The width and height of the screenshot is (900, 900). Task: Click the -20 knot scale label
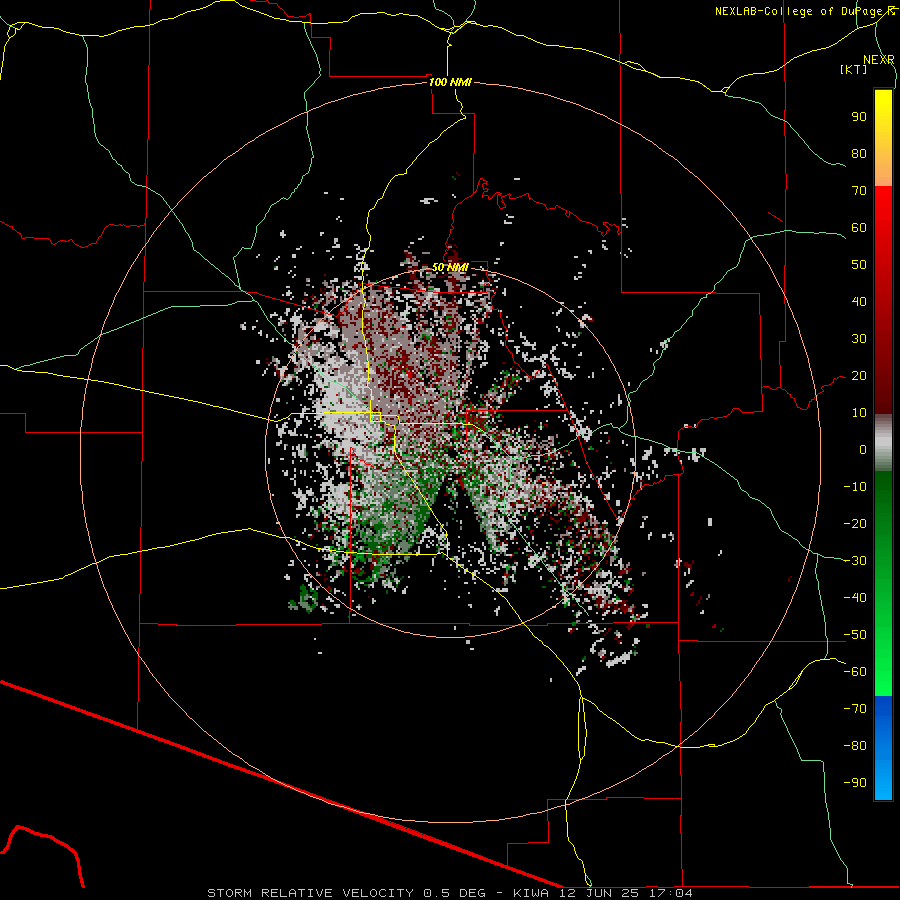tap(855, 524)
